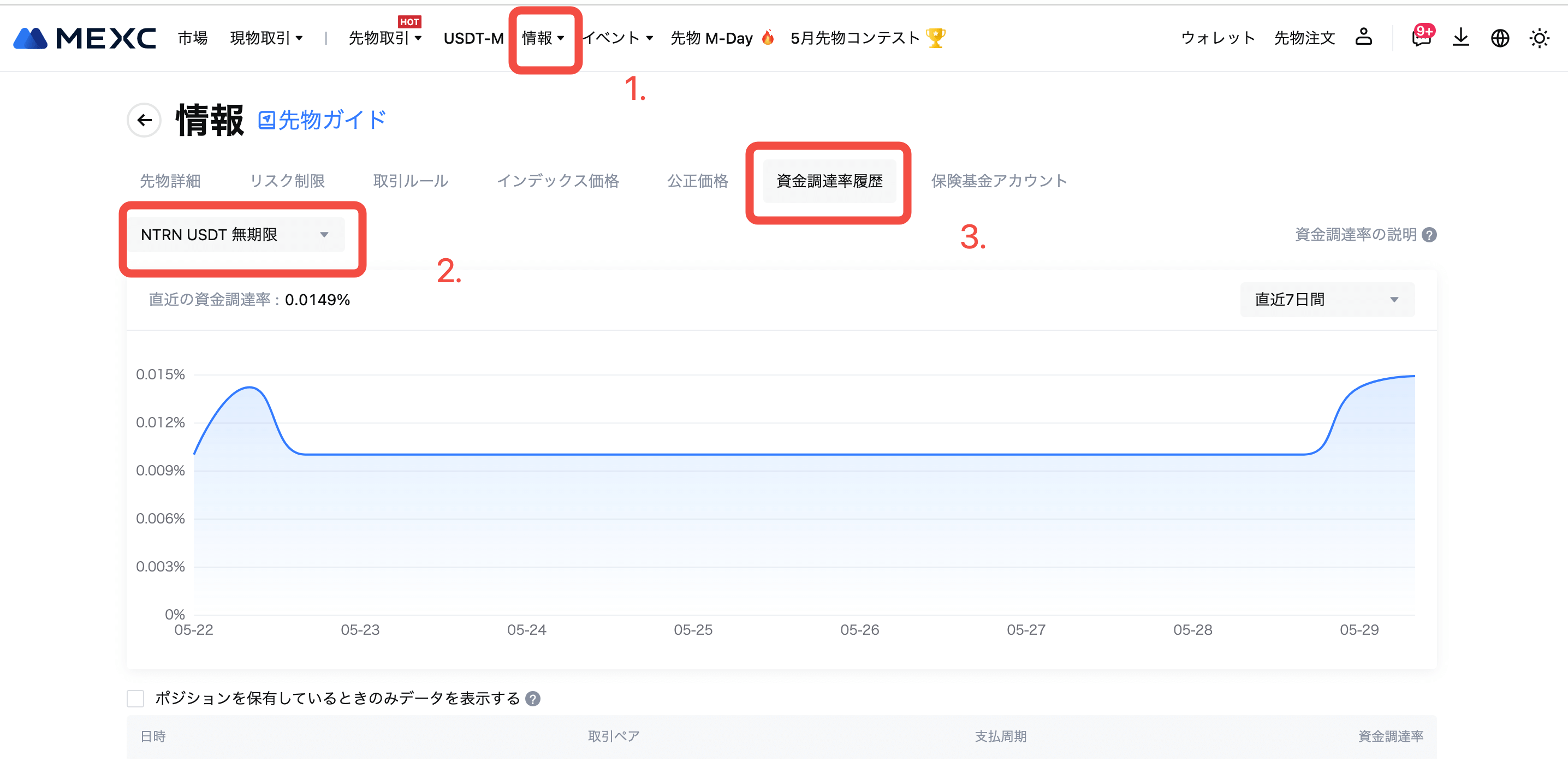
Task: Click help icon next to position checkbox
Action: [533, 699]
